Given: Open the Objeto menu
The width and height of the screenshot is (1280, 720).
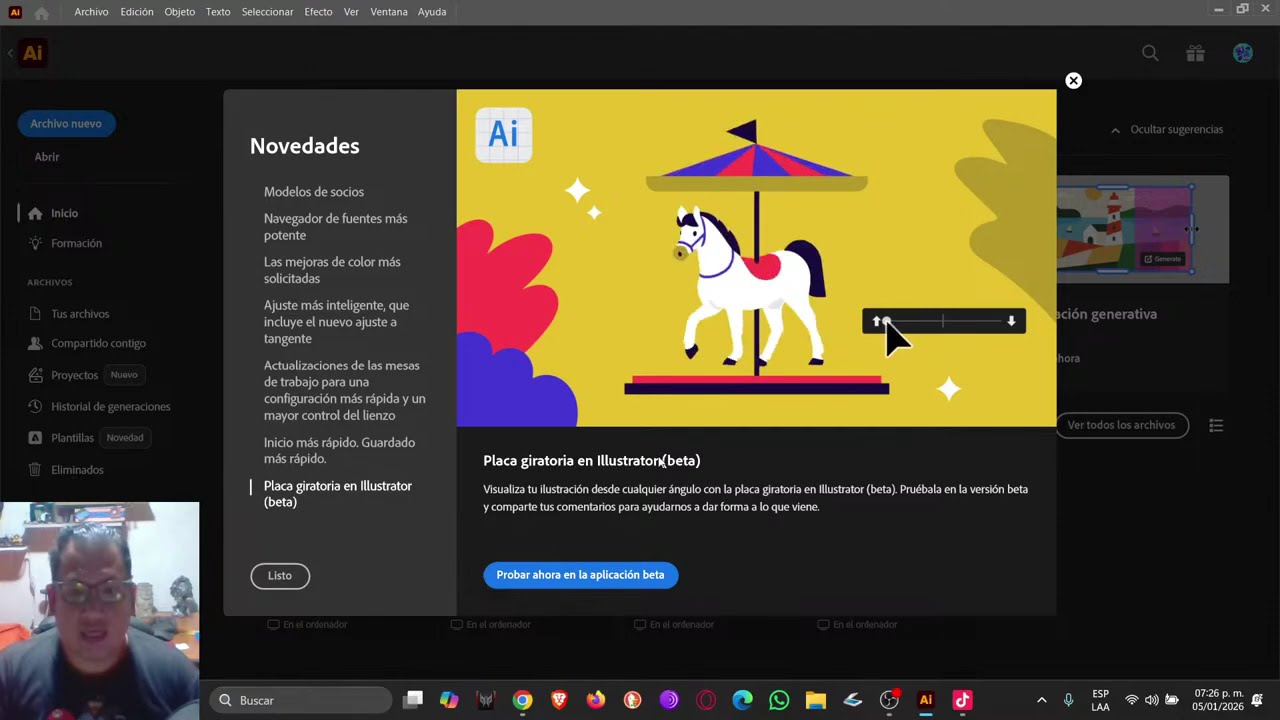Looking at the screenshot, I should click(180, 12).
